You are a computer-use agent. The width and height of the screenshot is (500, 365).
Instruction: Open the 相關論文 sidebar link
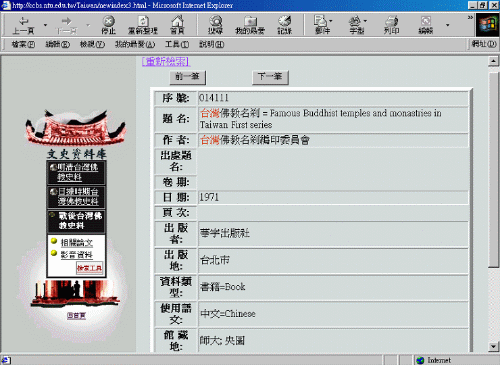coord(76,242)
